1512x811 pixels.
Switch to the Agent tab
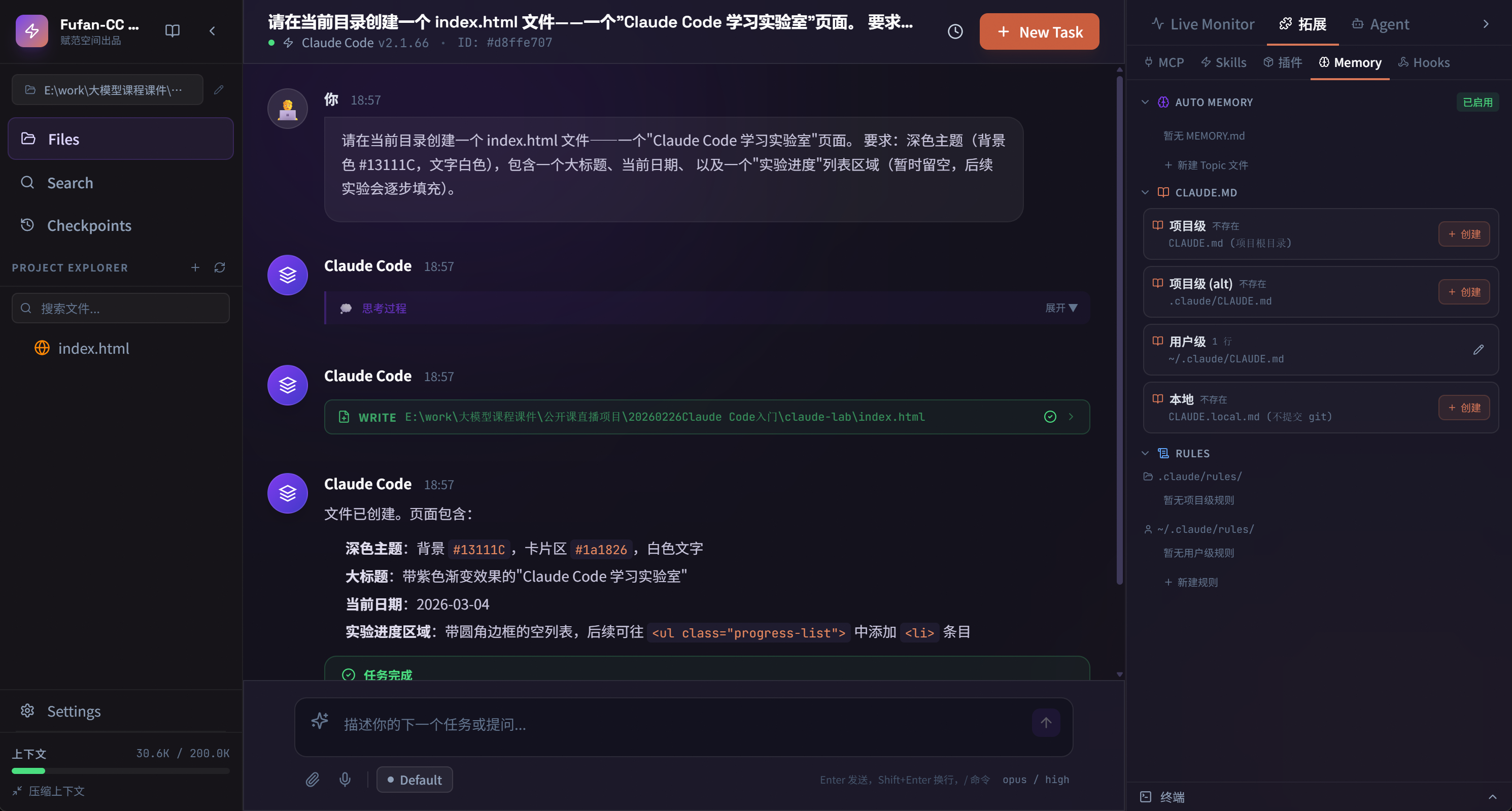pyautogui.click(x=1380, y=23)
